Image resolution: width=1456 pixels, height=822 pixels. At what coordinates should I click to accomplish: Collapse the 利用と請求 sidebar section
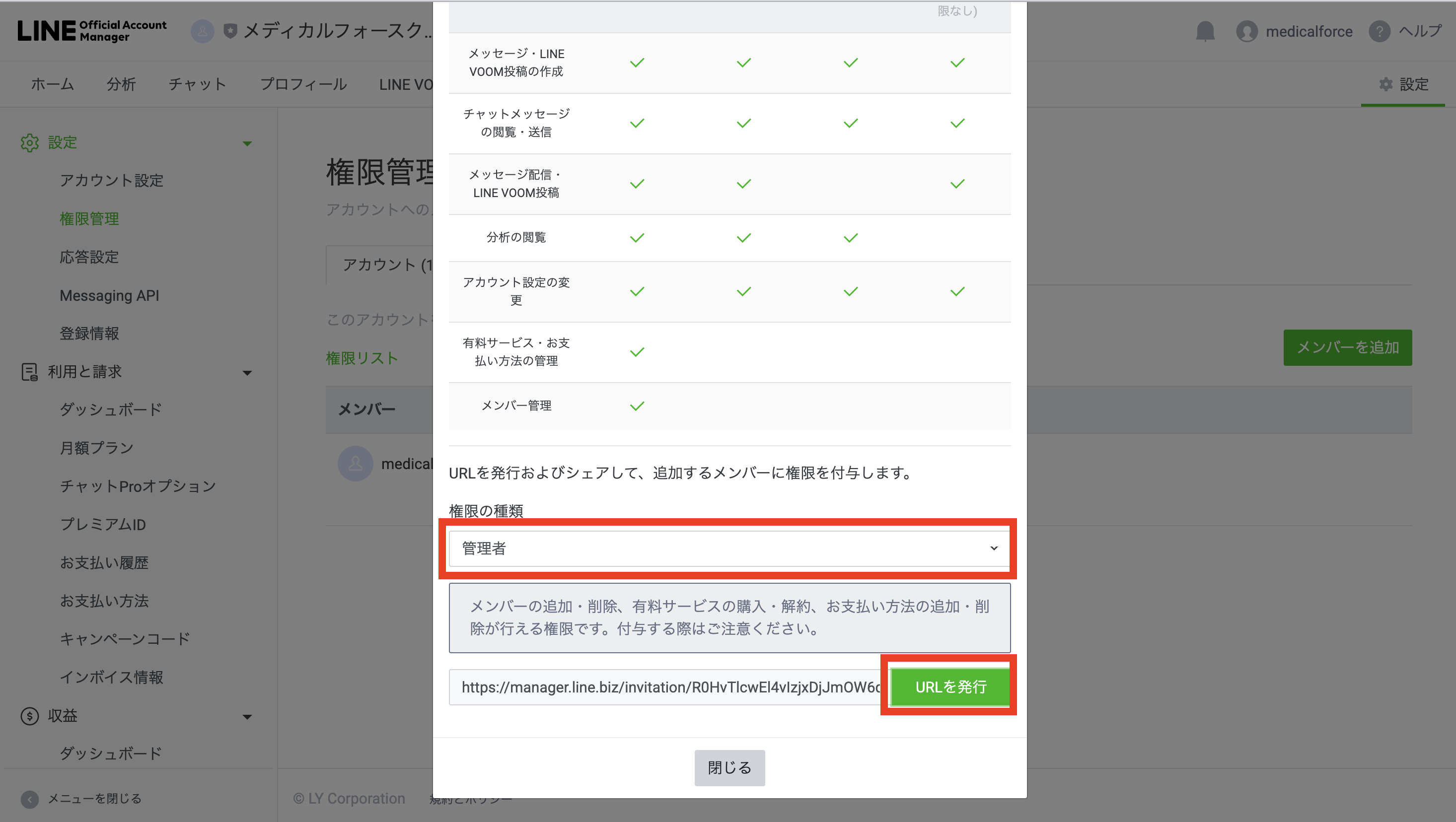click(247, 373)
